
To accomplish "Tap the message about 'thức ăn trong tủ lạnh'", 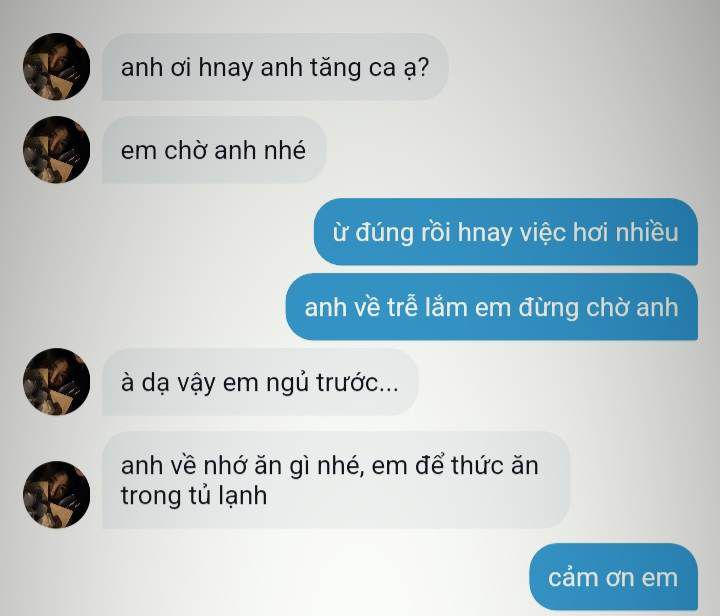I will tap(336, 480).
